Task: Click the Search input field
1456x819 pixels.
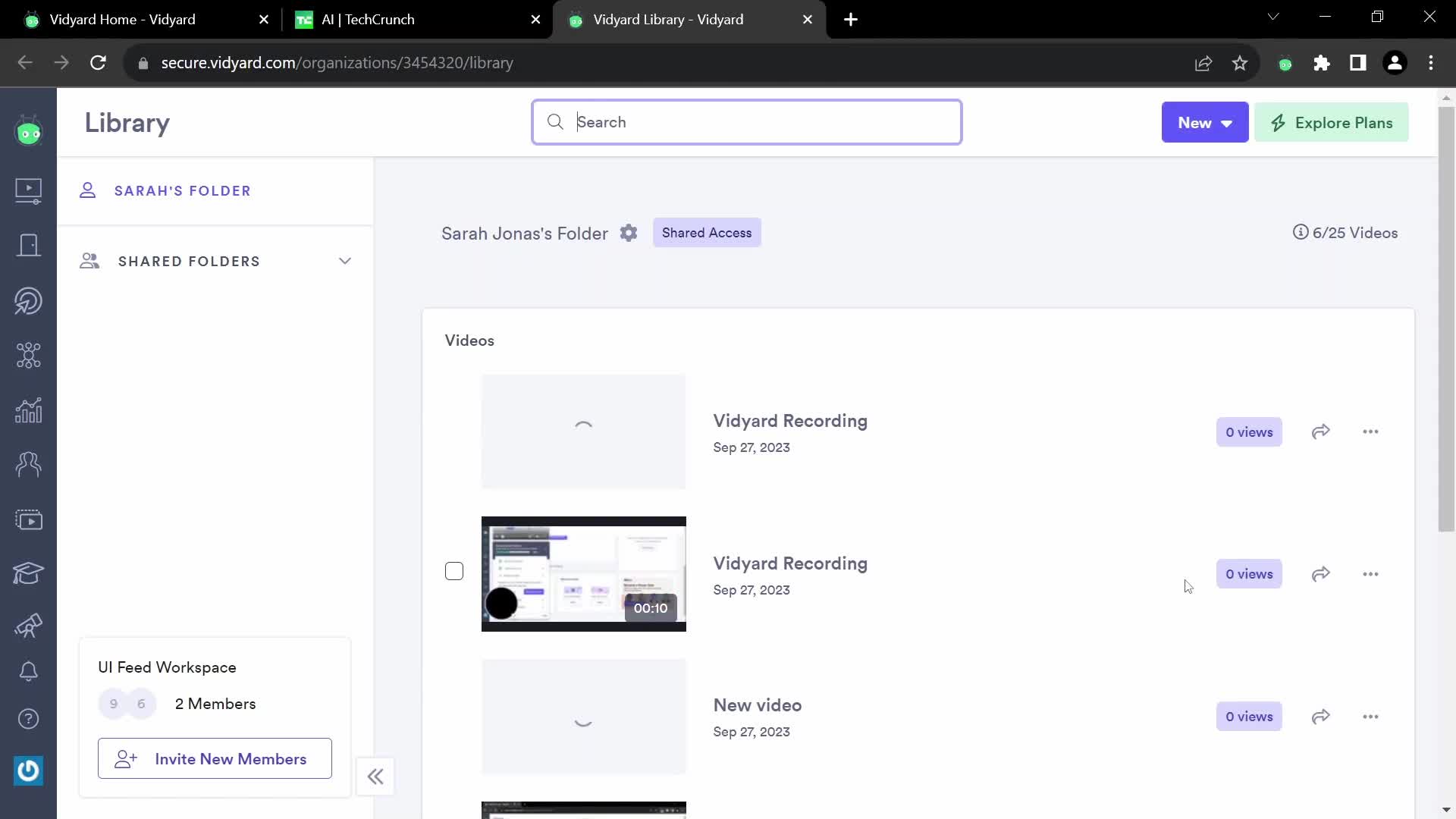Action: coord(747,122)
